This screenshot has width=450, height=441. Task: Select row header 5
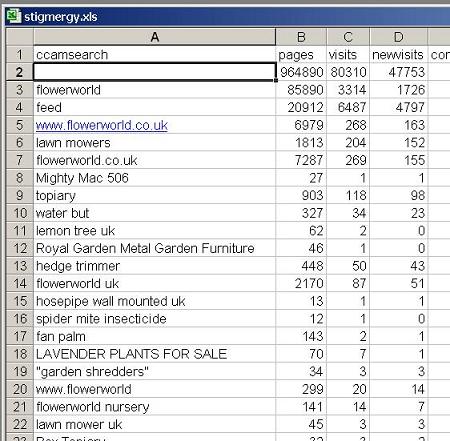(20, 125)
